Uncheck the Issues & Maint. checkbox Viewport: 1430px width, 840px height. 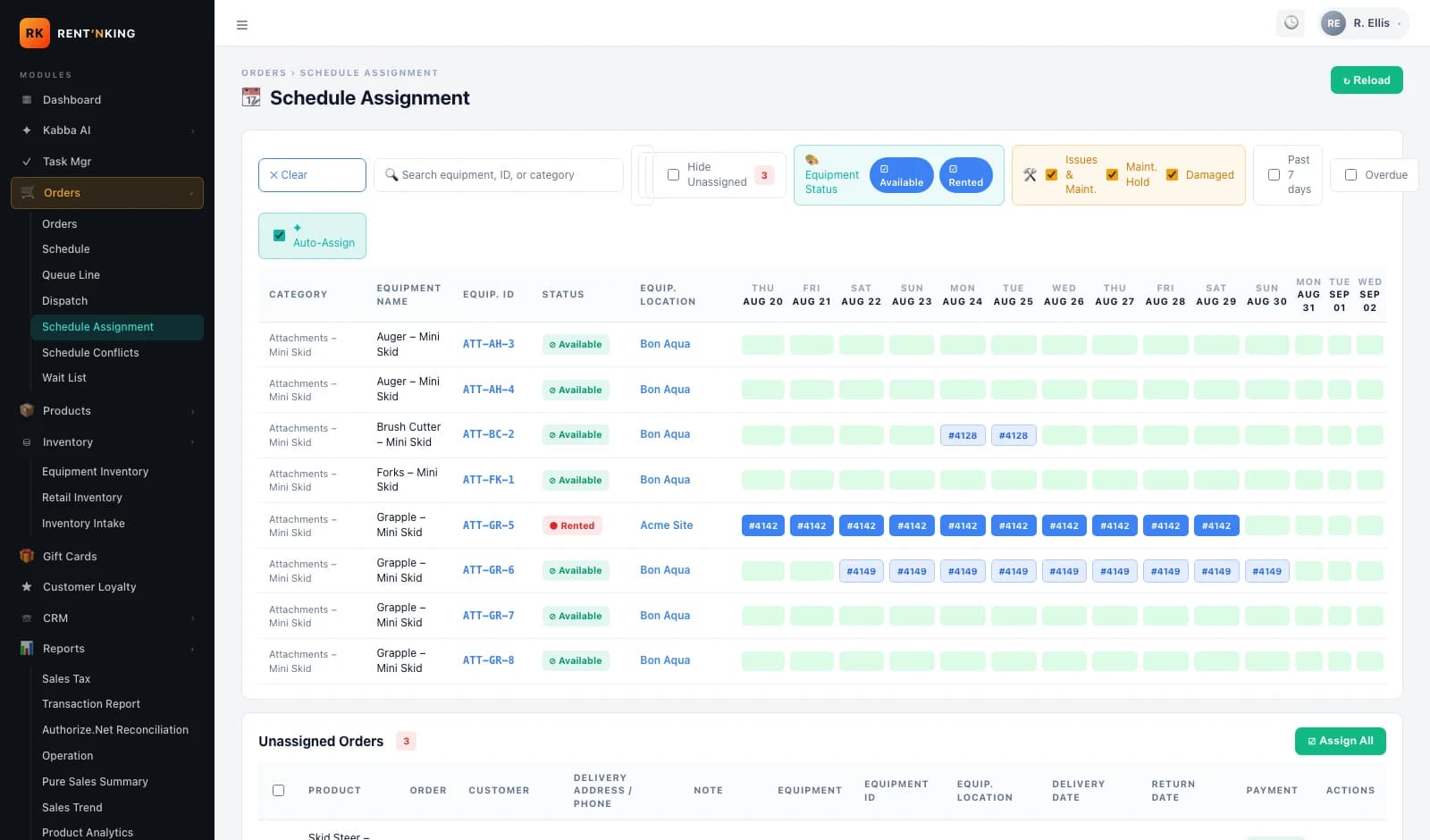pyautogui.click(x=1051, y=175)
